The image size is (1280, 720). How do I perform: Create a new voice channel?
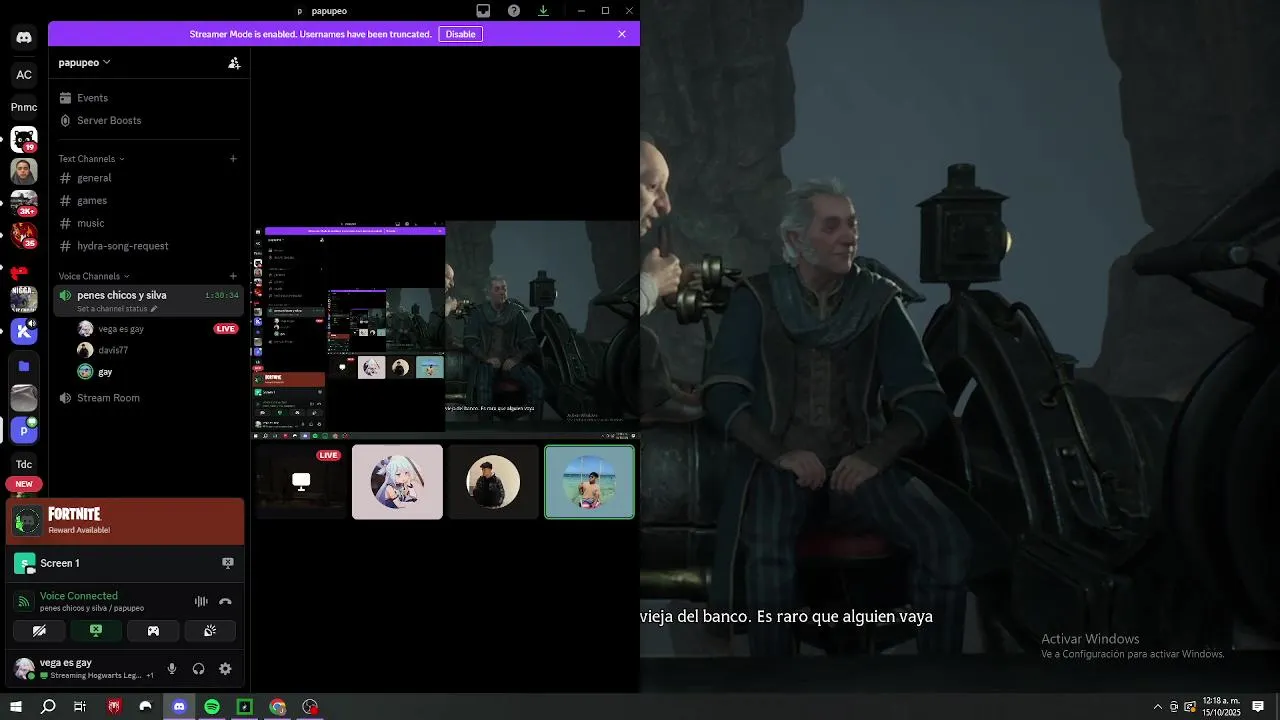pyautogui.click(x=233, y=276)
